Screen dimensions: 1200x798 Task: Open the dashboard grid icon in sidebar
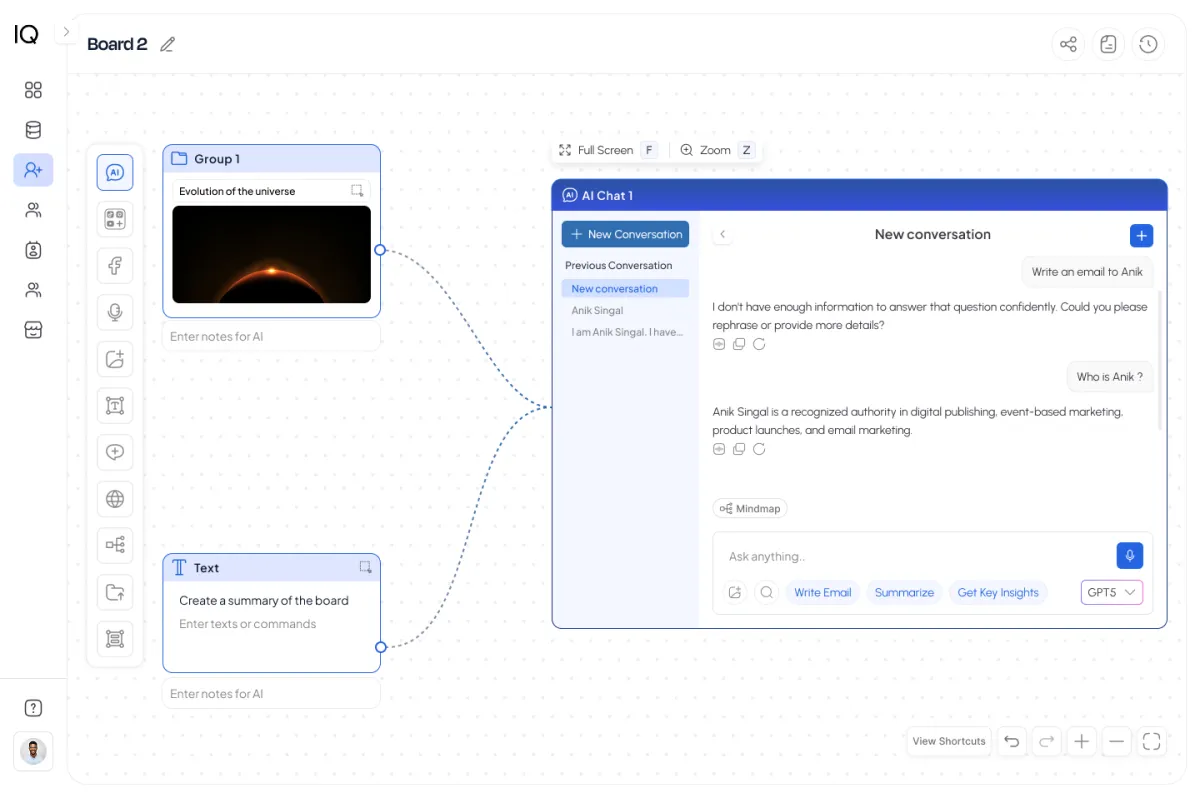pyautogui.click(x=33, y=90)
